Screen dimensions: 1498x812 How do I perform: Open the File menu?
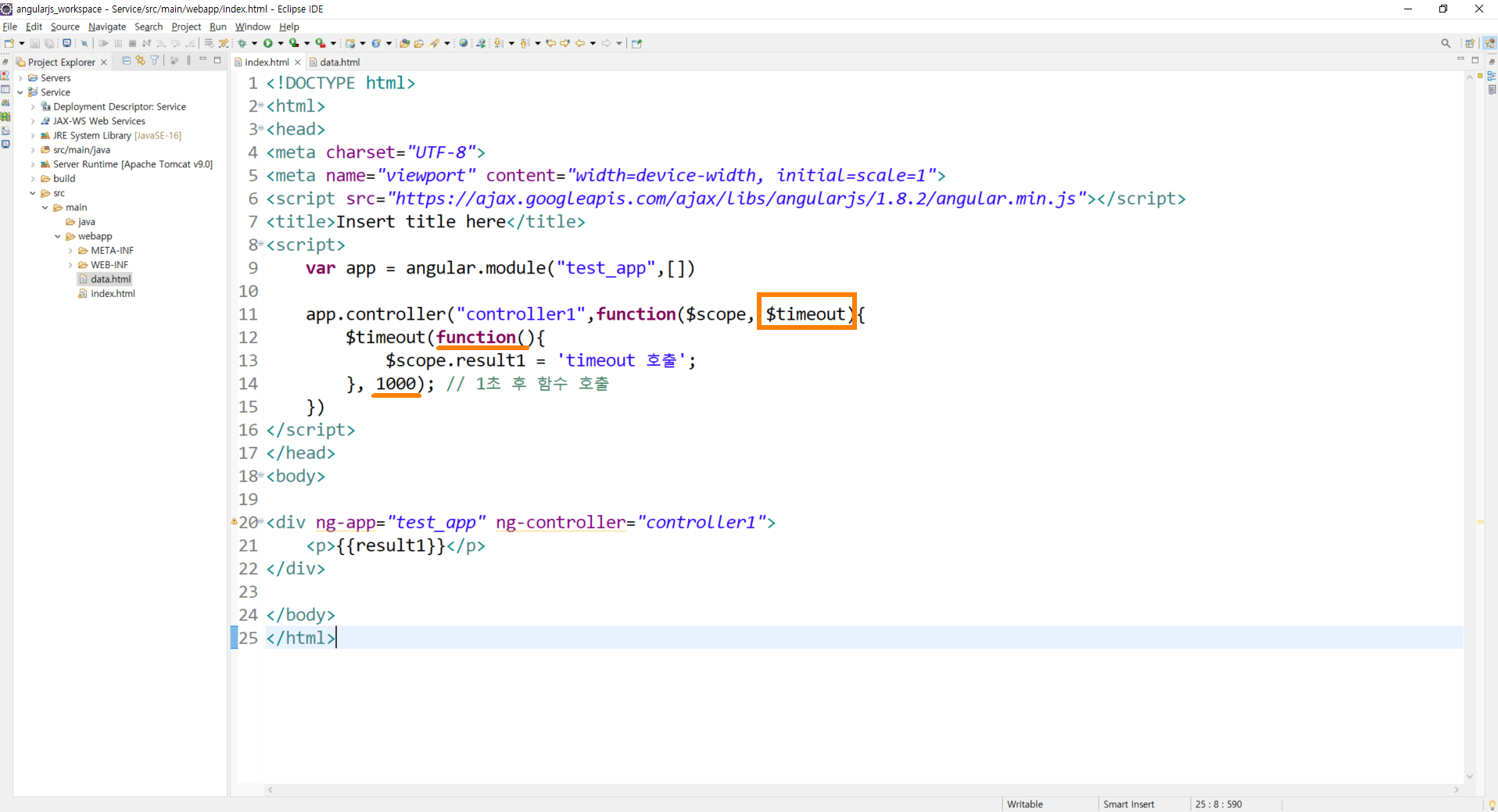[9, 27]
